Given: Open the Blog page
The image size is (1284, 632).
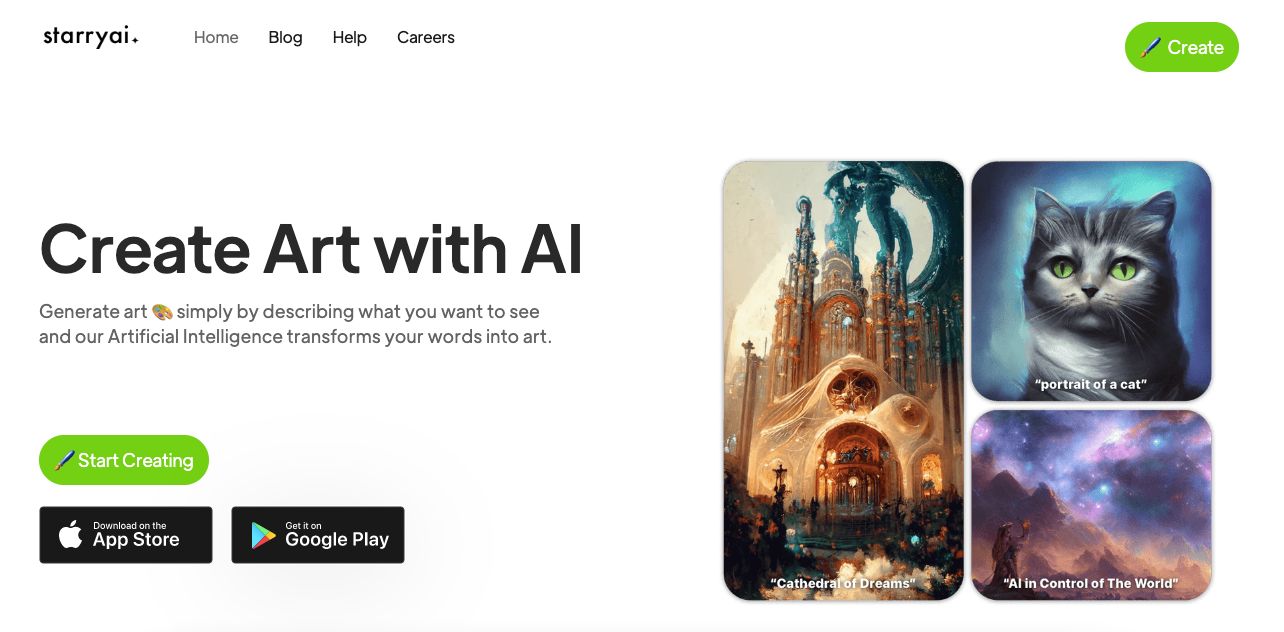Looking at the screenshot, I should (x=285, y=37).
